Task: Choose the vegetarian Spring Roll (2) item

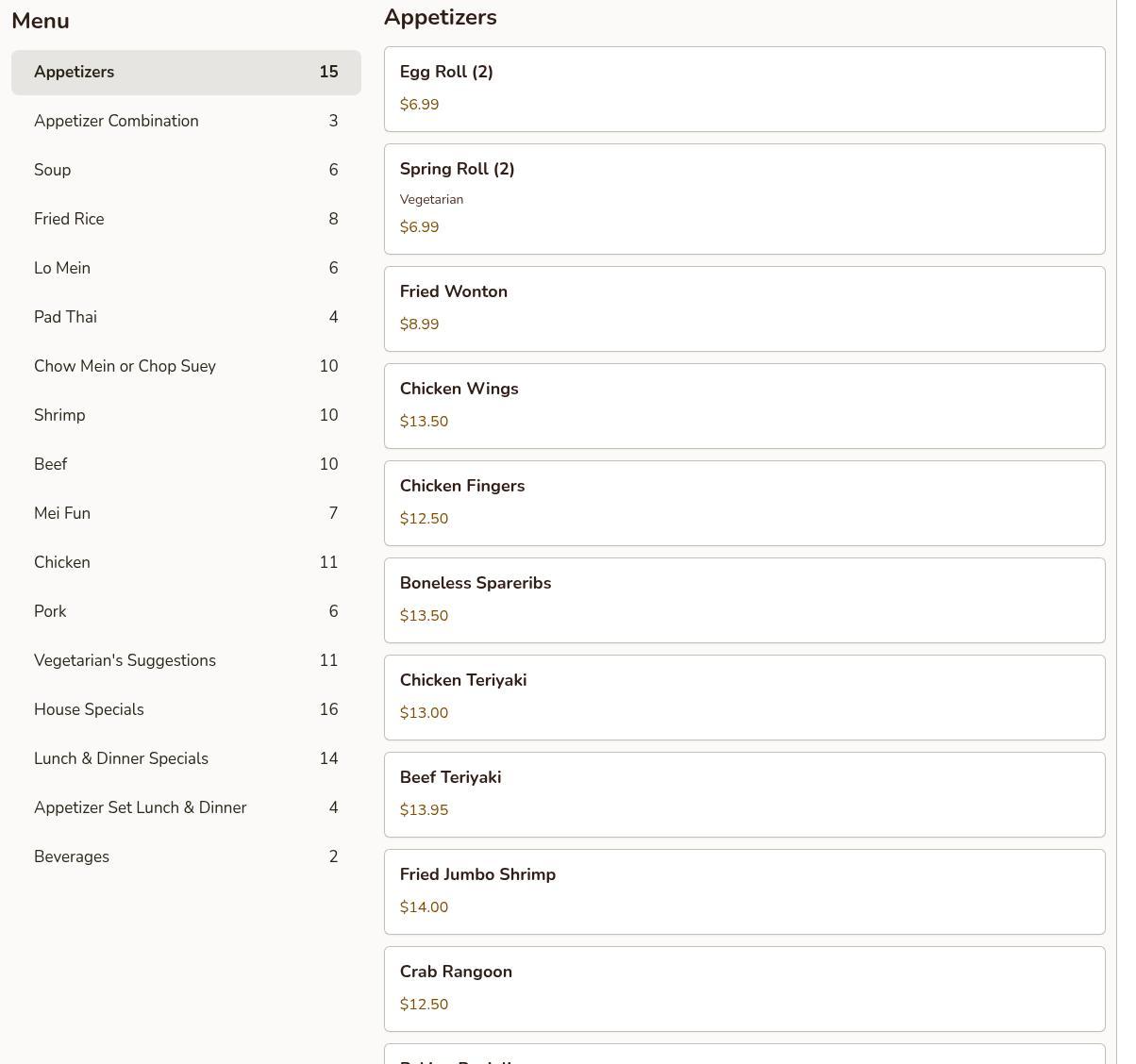Action: (743, 198)
